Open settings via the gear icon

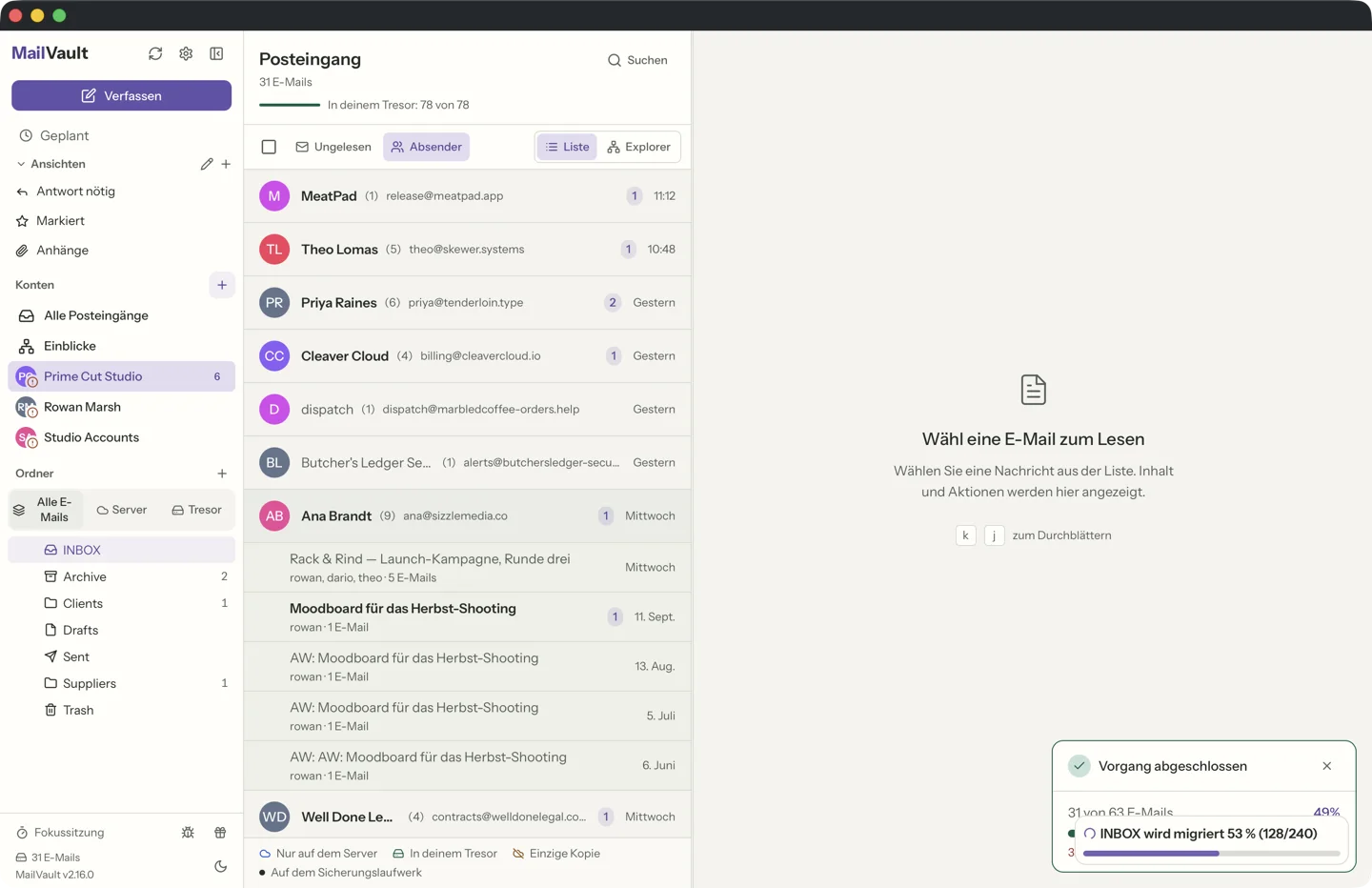186,53
